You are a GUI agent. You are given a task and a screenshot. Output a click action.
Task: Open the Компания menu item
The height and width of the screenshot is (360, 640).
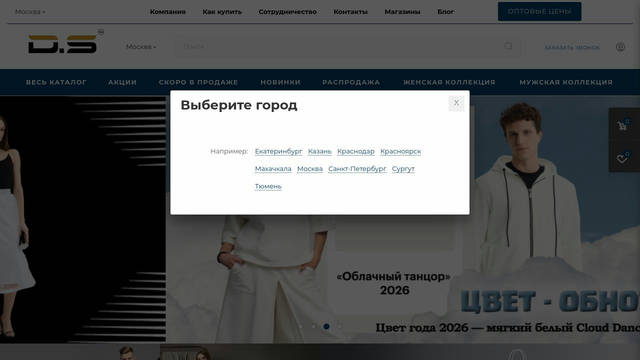pos(168,12)
